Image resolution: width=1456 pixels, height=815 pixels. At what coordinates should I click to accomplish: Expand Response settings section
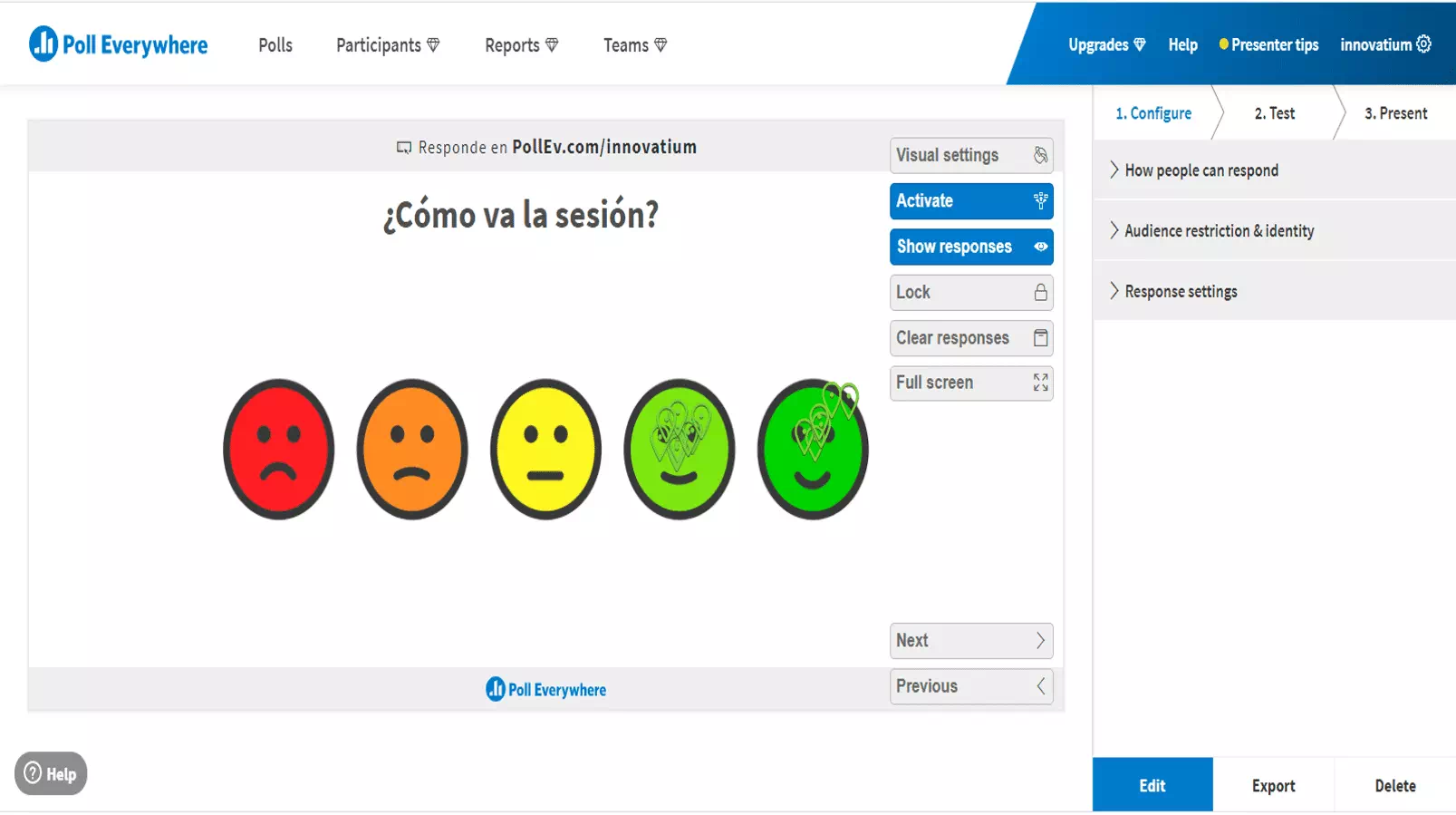click(1180, 291)
